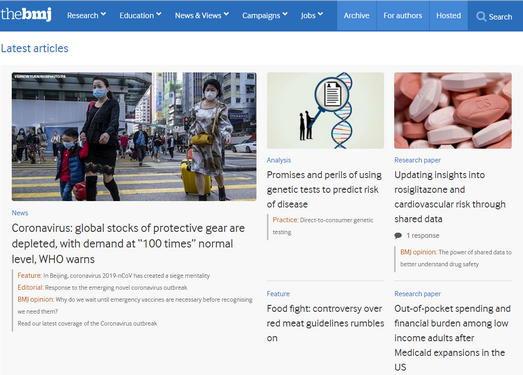
Task: Read latest coverage of the Coronavirus outbreak
Action: [87, 323]
